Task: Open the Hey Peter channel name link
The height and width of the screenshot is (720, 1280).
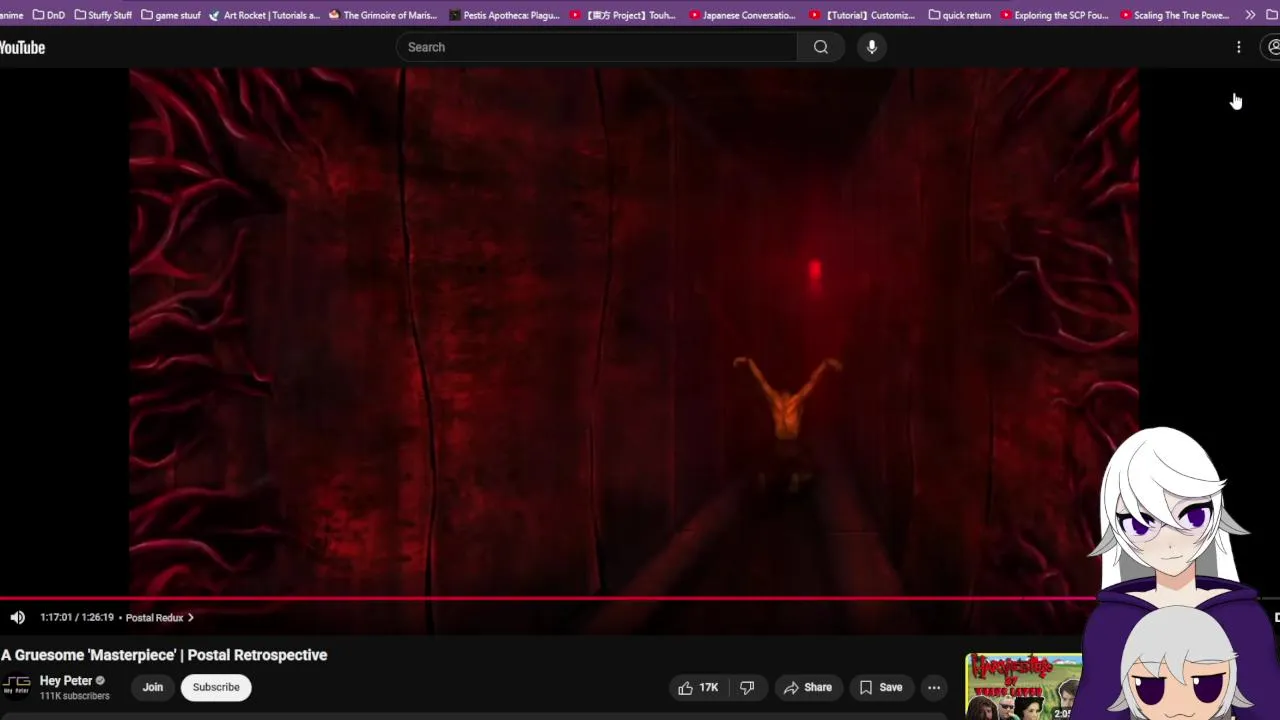Action: pyautogui.click(x=66, y=681)
